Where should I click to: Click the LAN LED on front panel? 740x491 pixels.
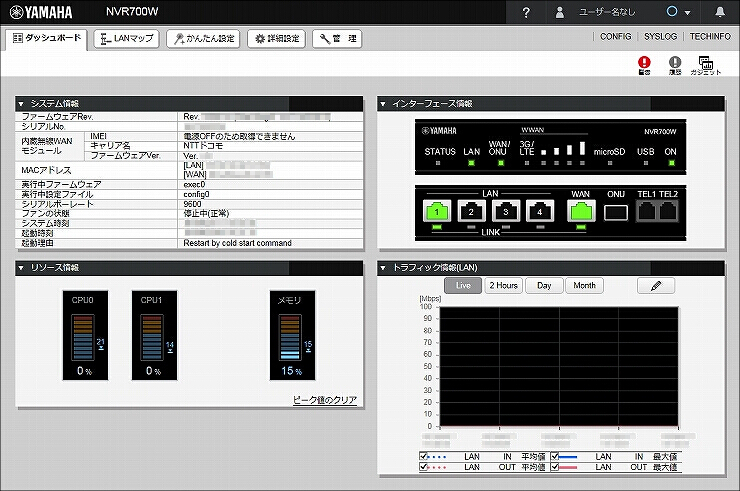point(471,163)
